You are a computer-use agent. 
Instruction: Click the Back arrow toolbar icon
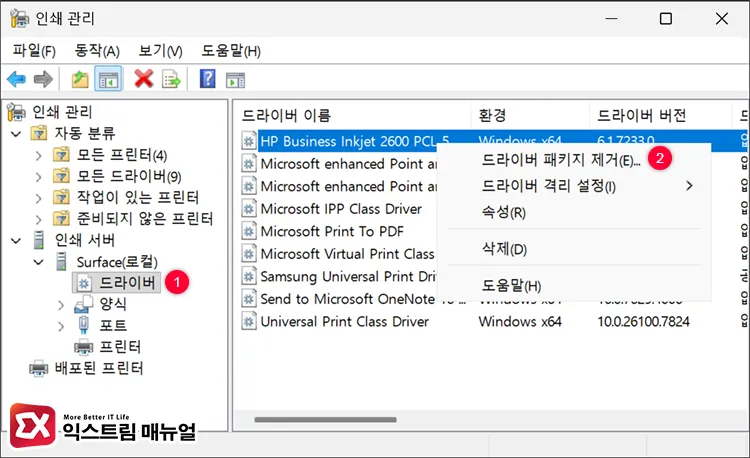point(16,79)
